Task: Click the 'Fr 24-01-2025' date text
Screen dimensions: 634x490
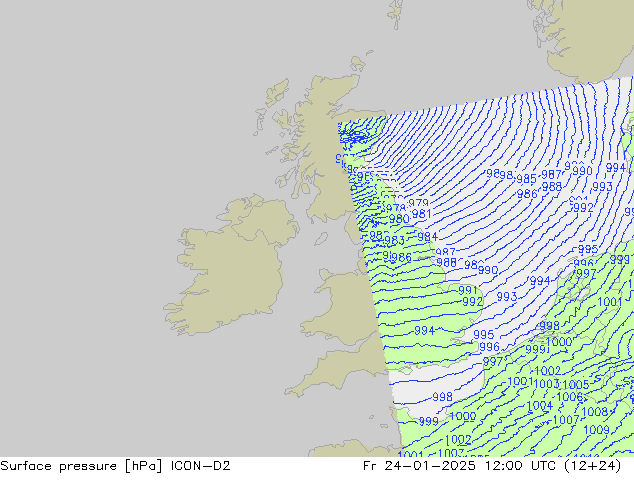Action: [x=419, y=466]
